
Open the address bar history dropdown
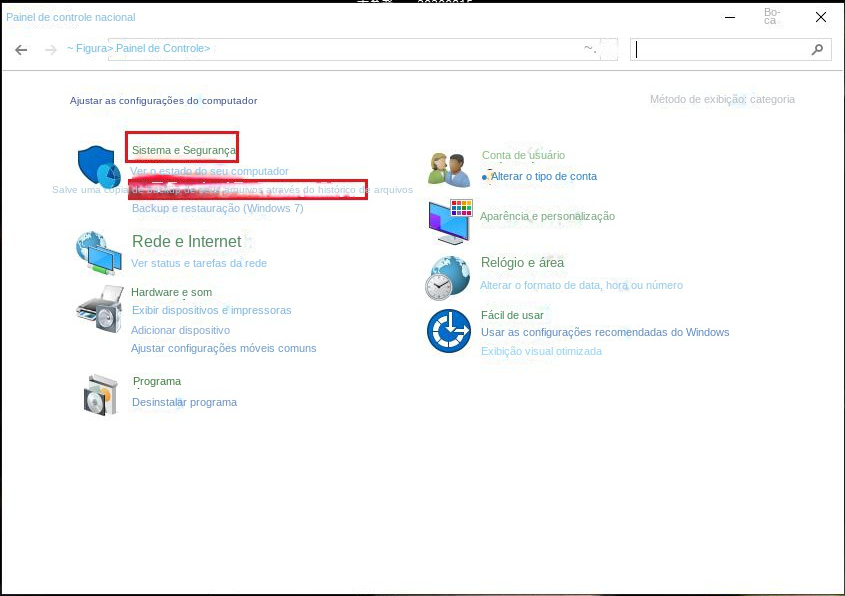pos(590,48)
